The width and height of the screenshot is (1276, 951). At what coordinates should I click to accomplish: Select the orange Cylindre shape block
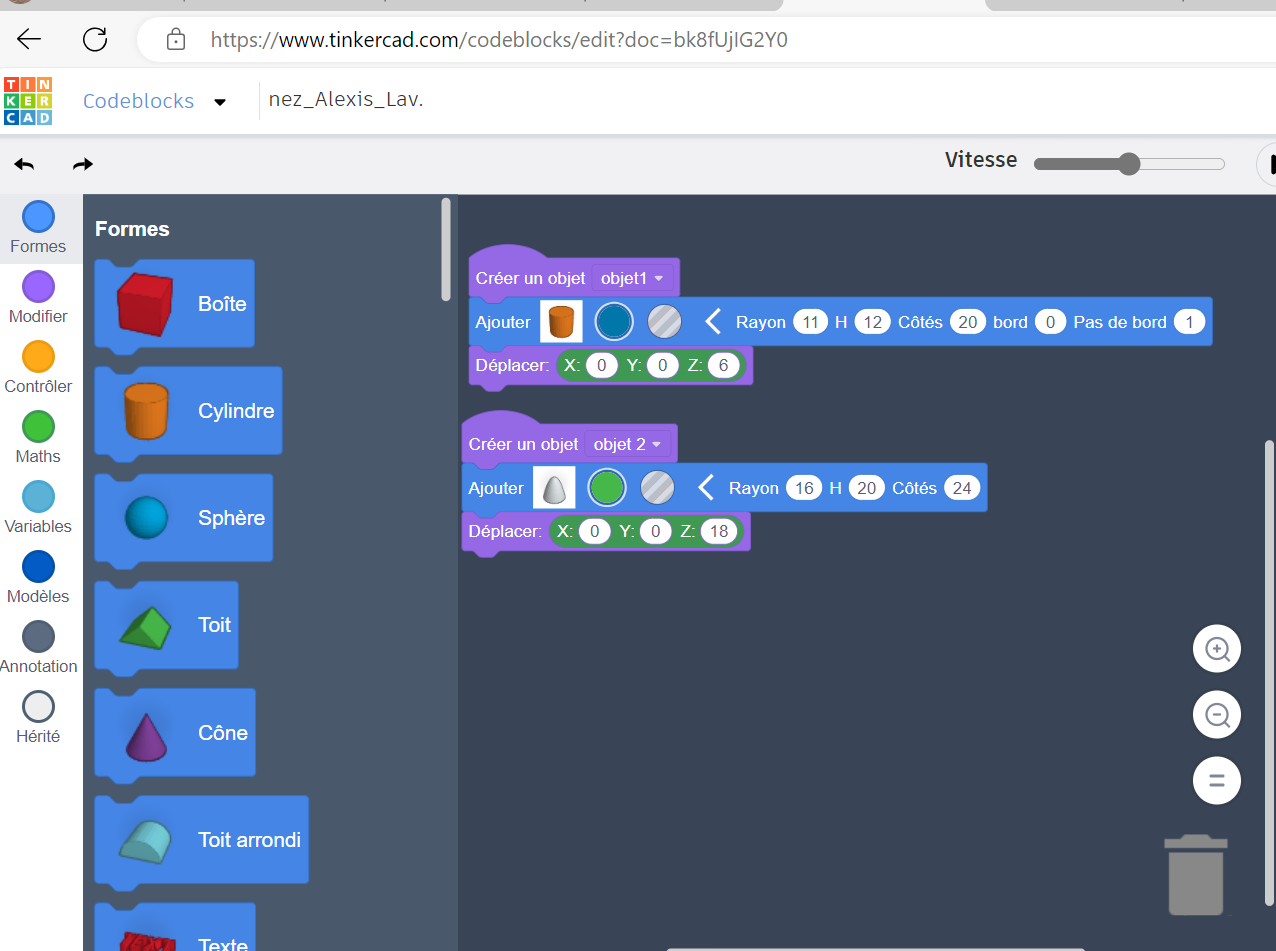point(189,411)
